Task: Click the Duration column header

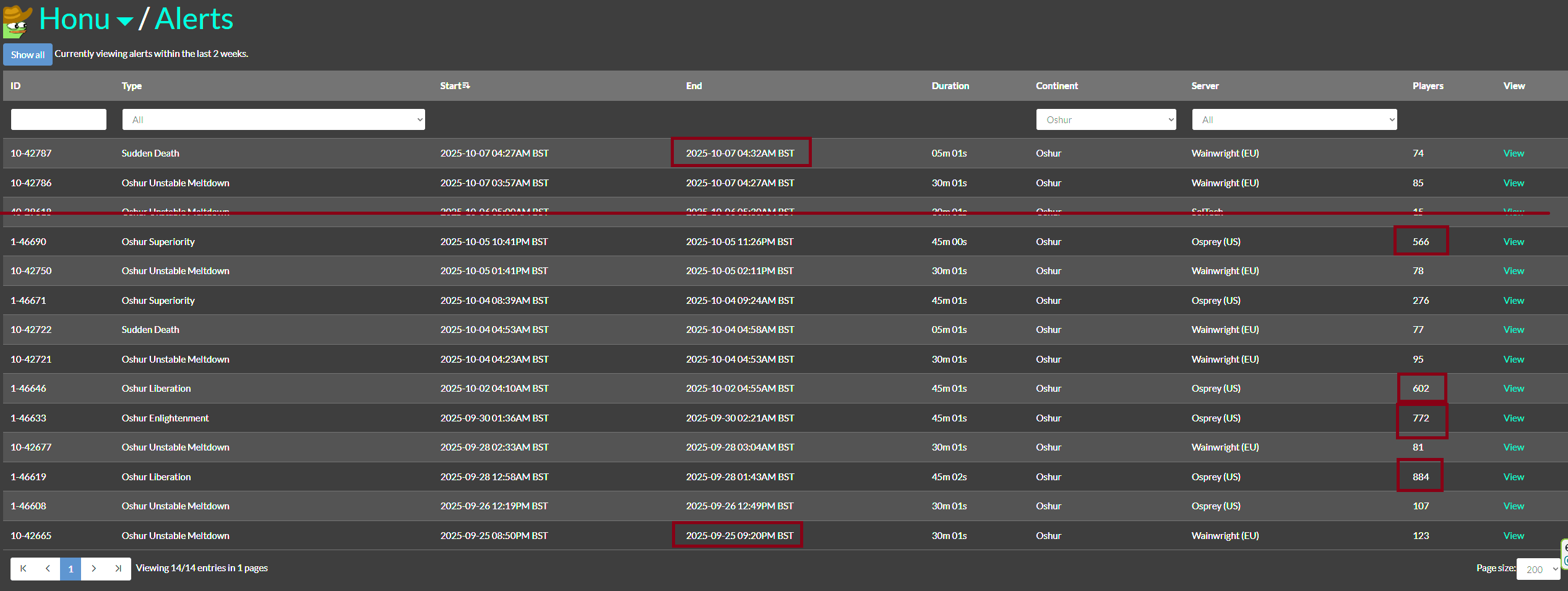Action: click(950, 86)
